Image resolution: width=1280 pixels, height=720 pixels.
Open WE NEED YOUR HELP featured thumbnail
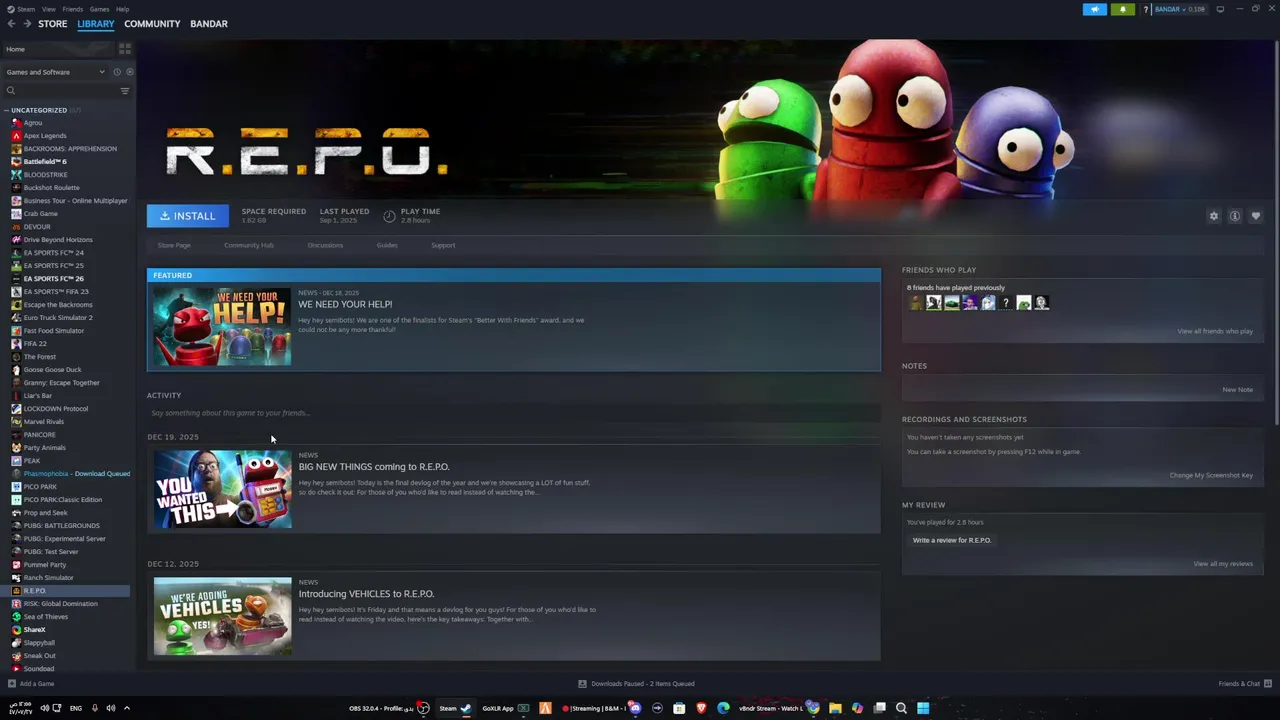click(222, 327)
